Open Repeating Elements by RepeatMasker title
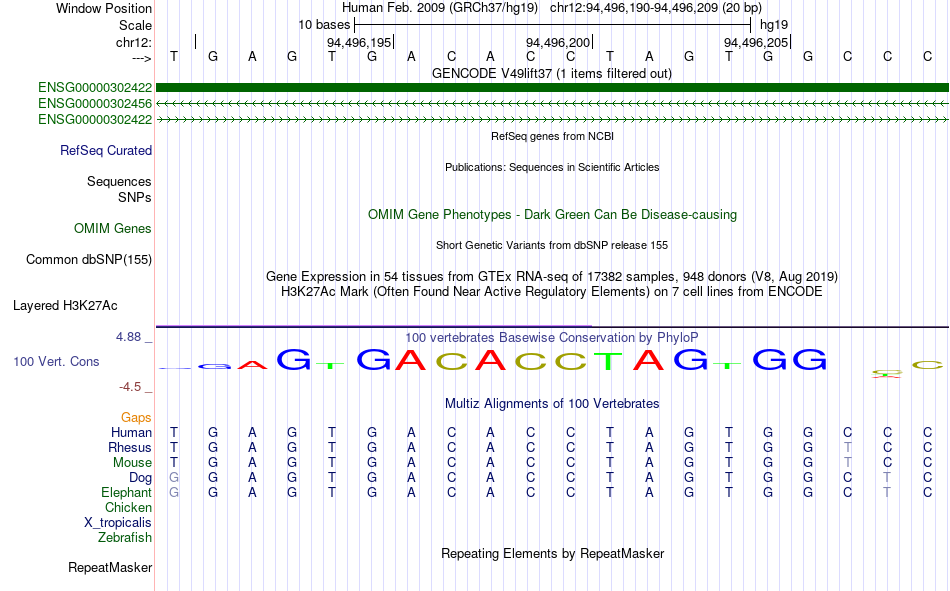 (x=552, y=554)
